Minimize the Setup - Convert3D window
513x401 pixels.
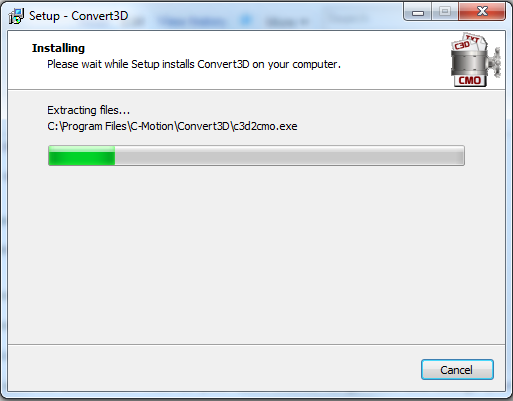coord(418,13)
